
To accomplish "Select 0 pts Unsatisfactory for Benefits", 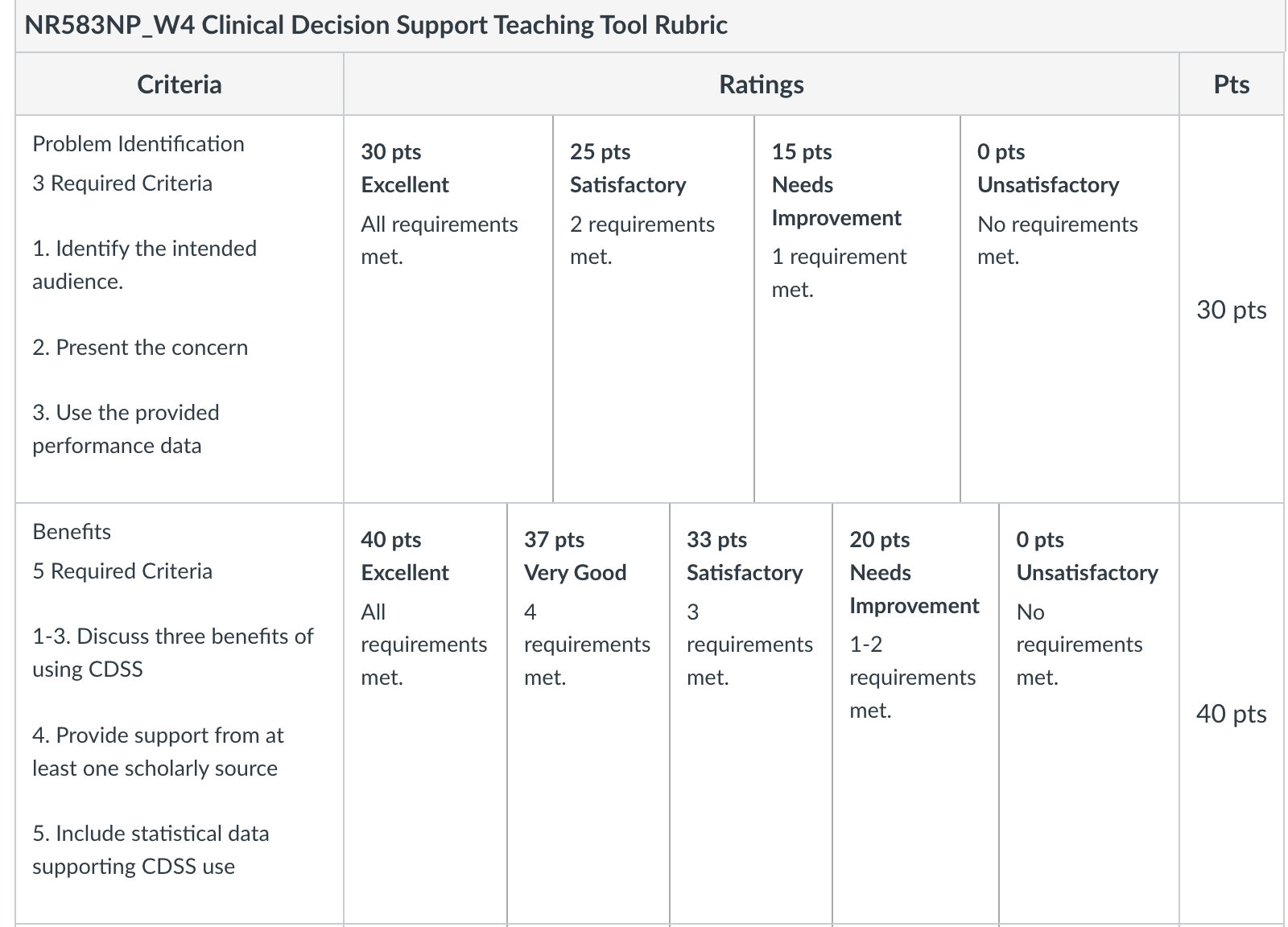I will (1089, 713).
